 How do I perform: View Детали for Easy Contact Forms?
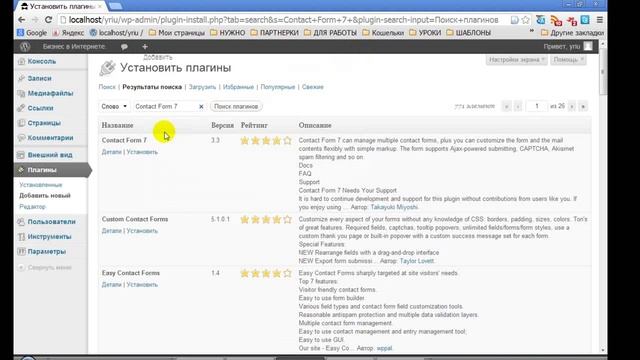[x=111, y=284]
